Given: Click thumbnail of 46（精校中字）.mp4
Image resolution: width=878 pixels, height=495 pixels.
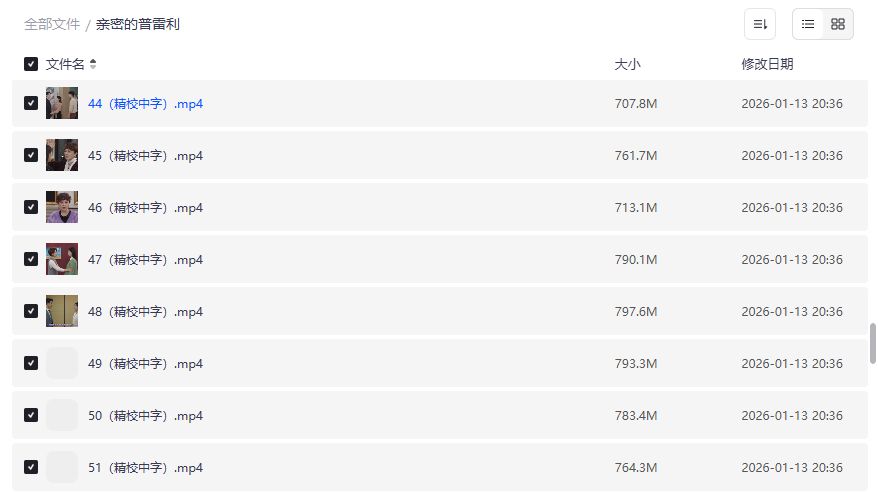Looking at the screenshot, I should click(62, 207).
